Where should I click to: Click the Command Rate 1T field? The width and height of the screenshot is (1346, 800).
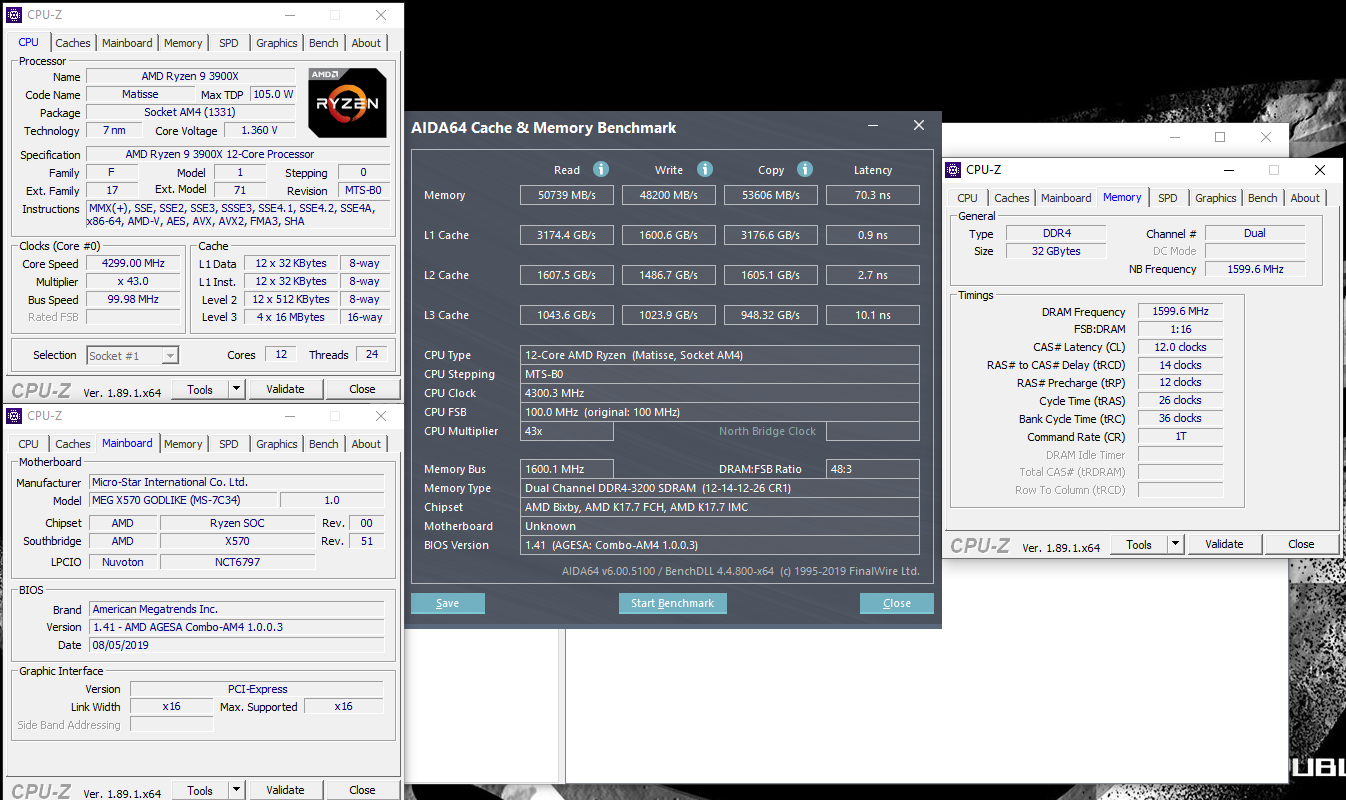coord(1180,437)
